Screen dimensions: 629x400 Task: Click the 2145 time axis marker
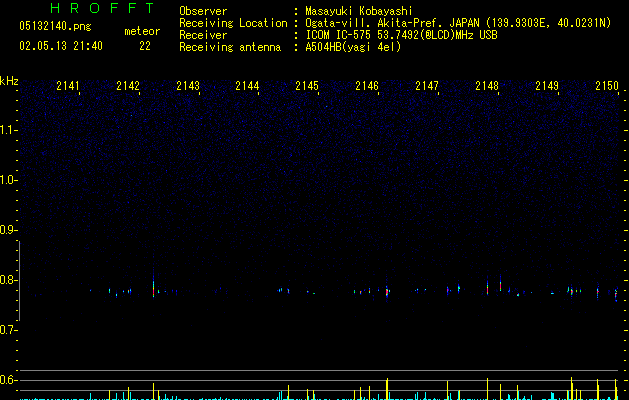coord(307,85)
